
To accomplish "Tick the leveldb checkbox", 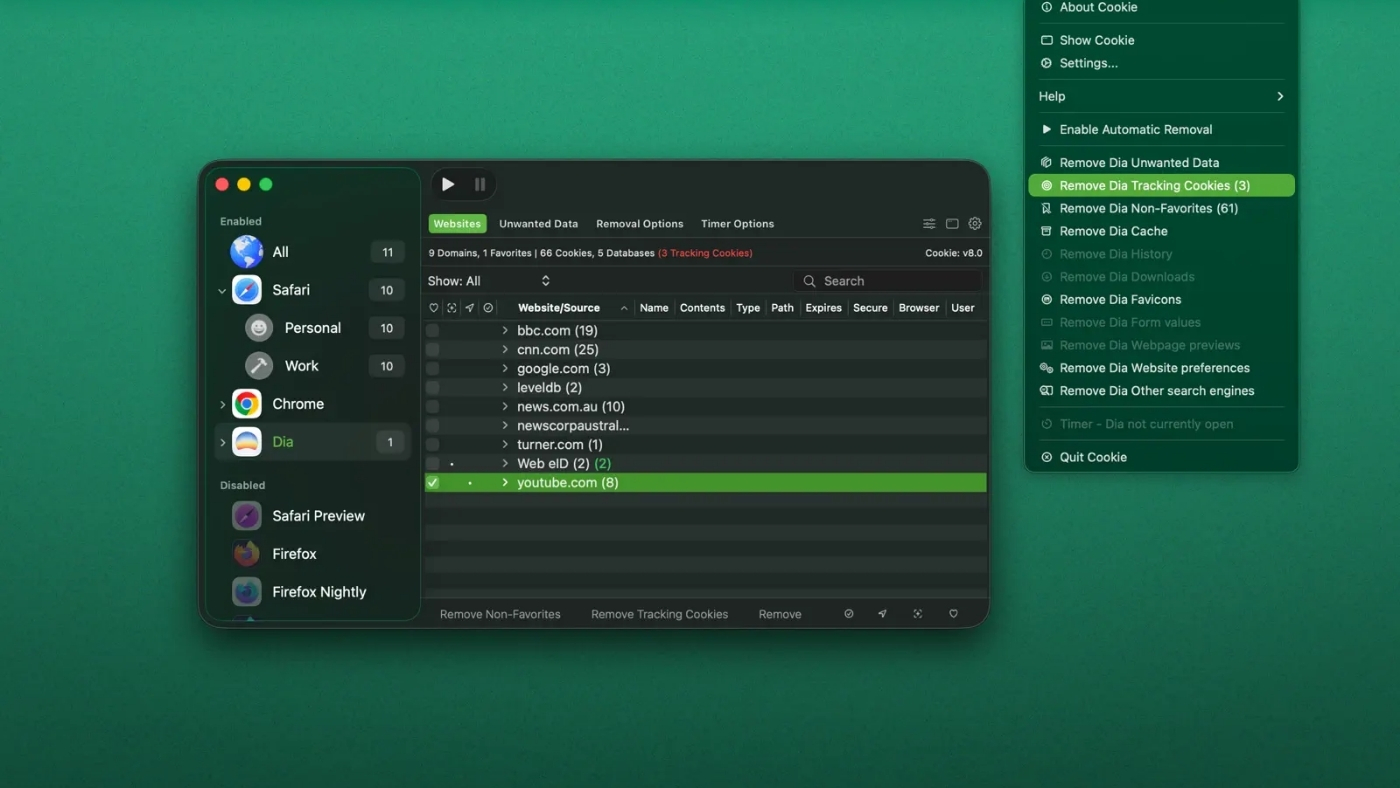I will (433, 388).
